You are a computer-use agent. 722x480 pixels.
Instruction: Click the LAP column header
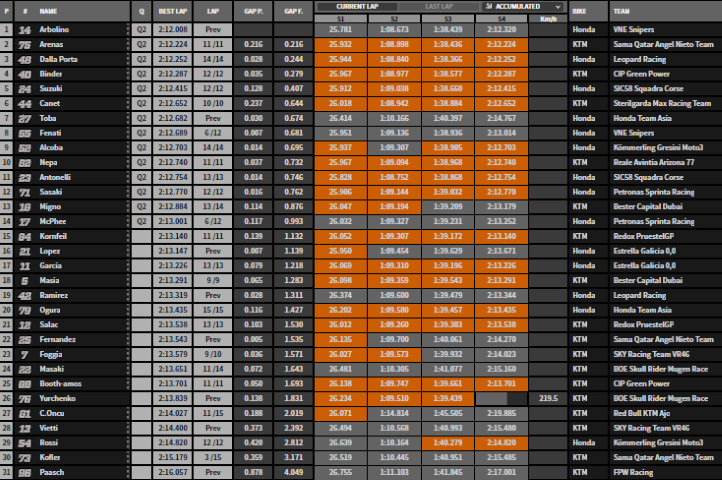(x=213, y=11)
